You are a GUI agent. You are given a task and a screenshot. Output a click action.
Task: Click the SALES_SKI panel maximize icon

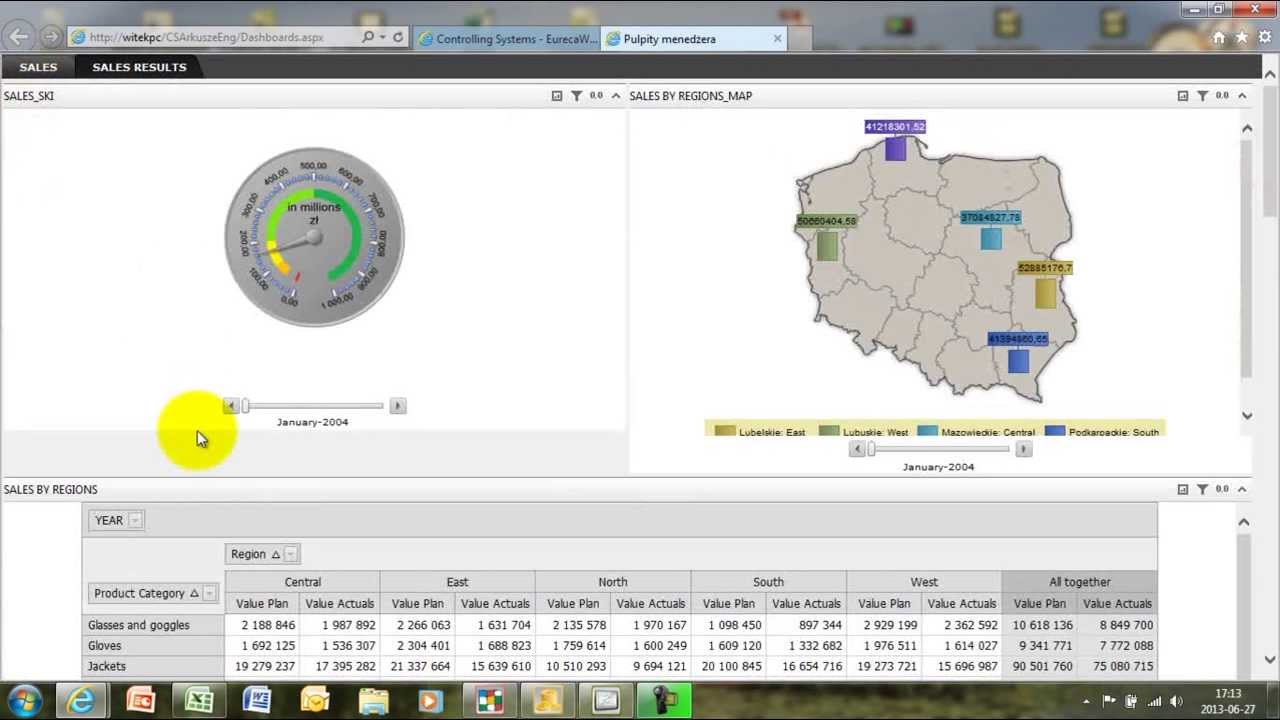tap(557, 95)
